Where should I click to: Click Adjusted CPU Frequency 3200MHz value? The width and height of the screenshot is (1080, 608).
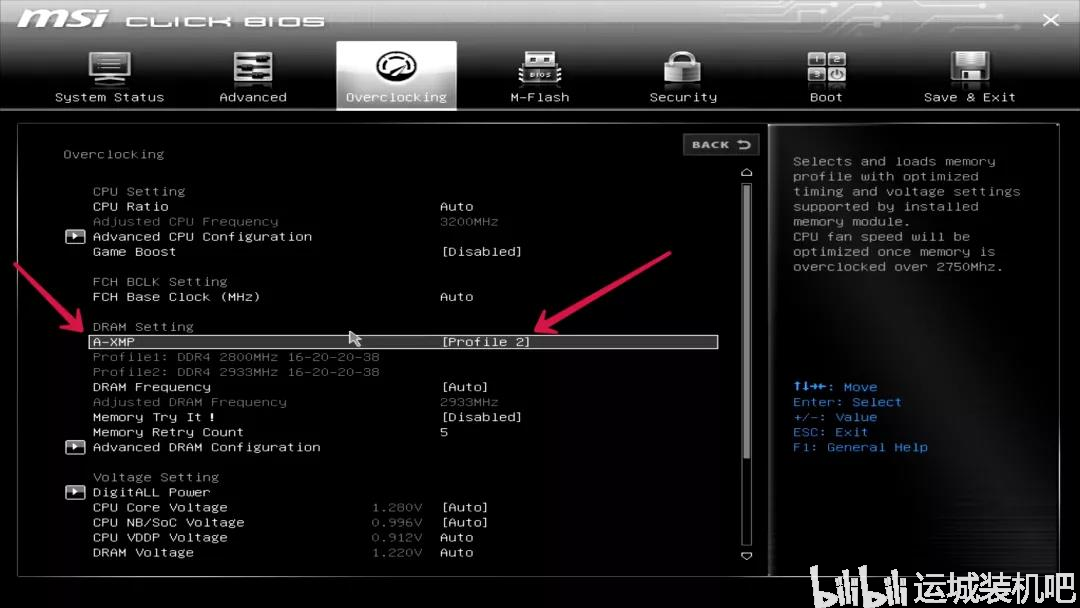(x=469, y=222)
